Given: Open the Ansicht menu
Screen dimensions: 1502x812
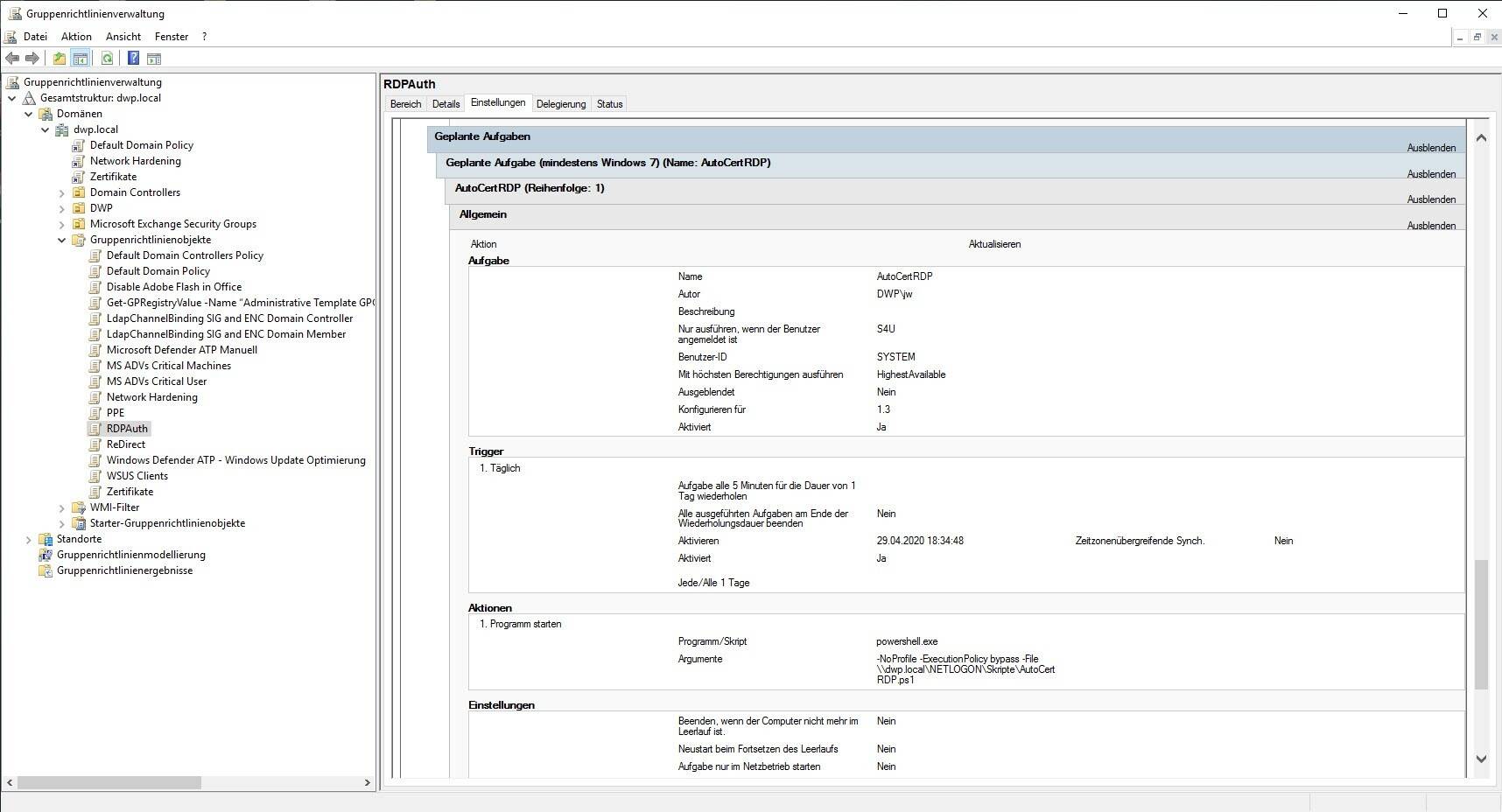Looking at the screenshot, I should click(123, 37).
